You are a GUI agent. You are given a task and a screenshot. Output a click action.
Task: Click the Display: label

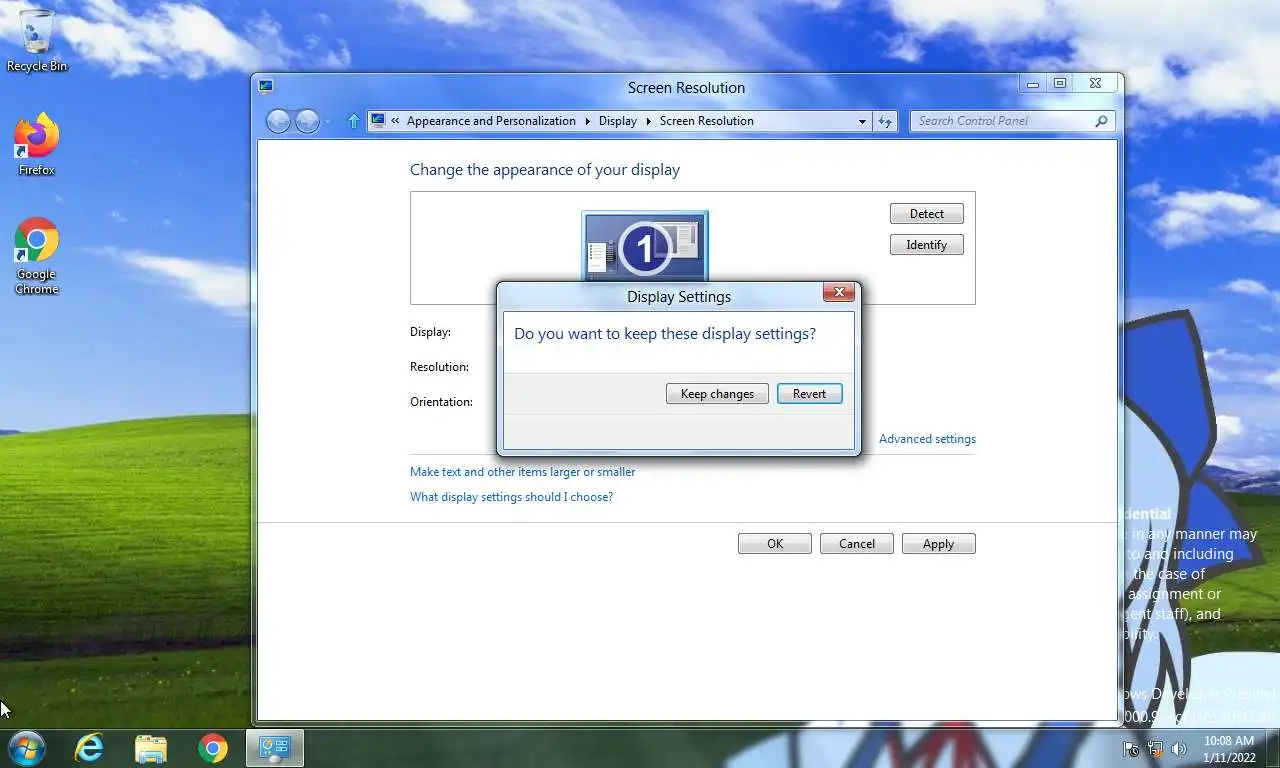430,332
